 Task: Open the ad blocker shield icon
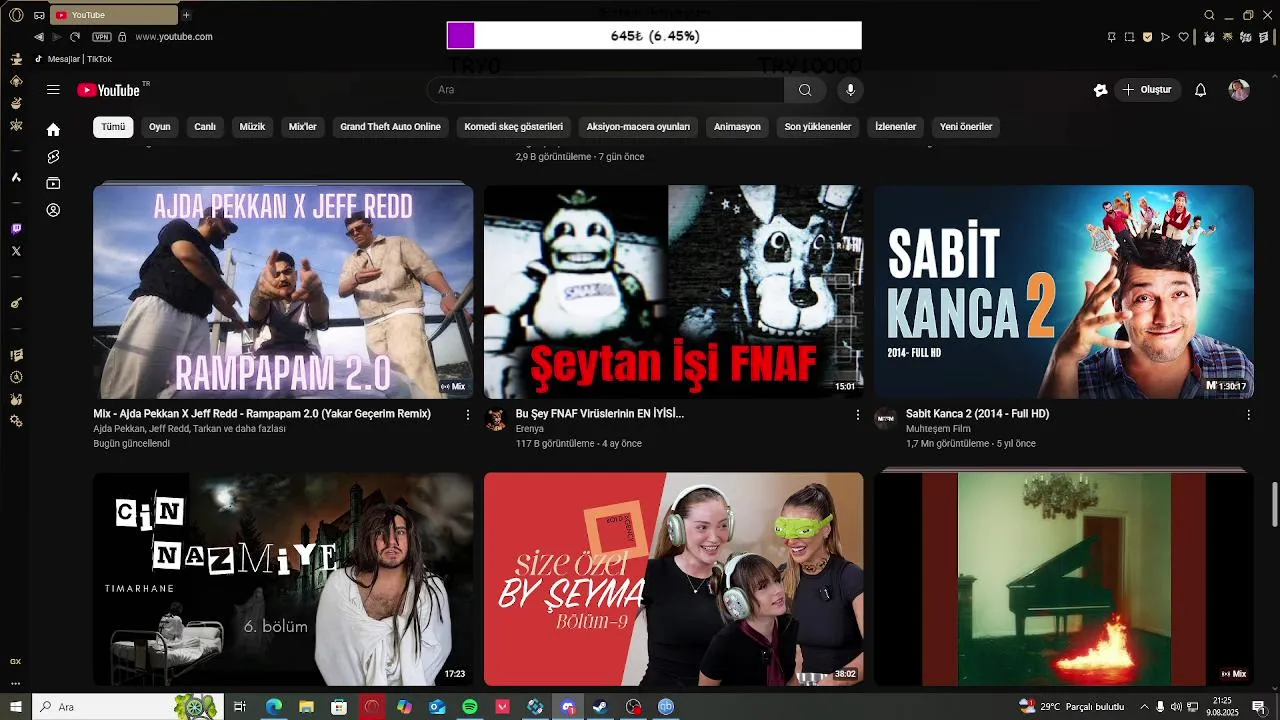1147,37
